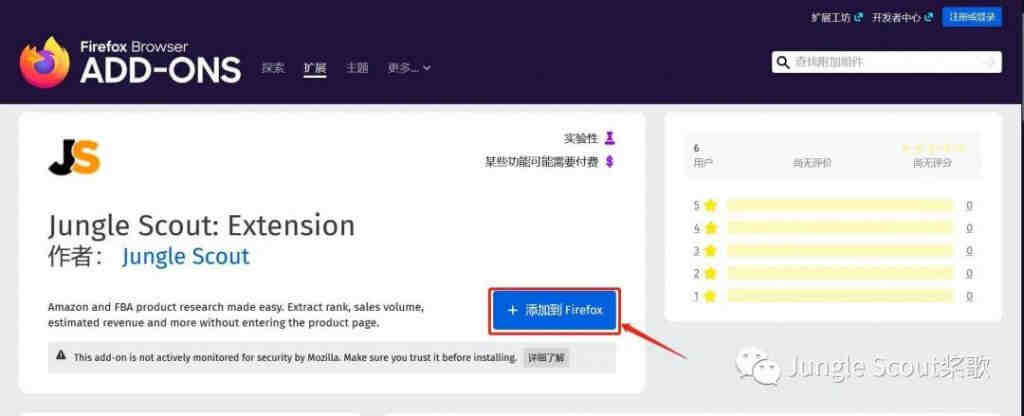Click the count 0 beside 2 stars

tap(969, 273)
